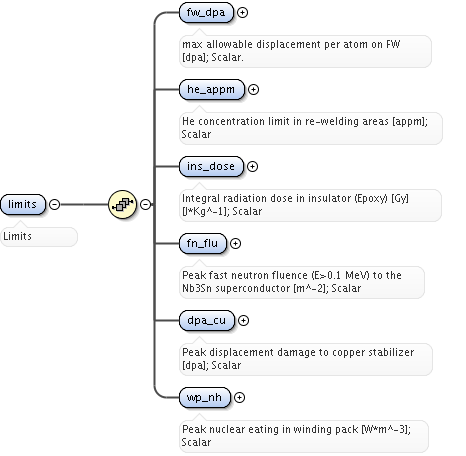This screenshot has height=456, width=466.
Task: Select the ins_dose node
Action: click(211, 167)
